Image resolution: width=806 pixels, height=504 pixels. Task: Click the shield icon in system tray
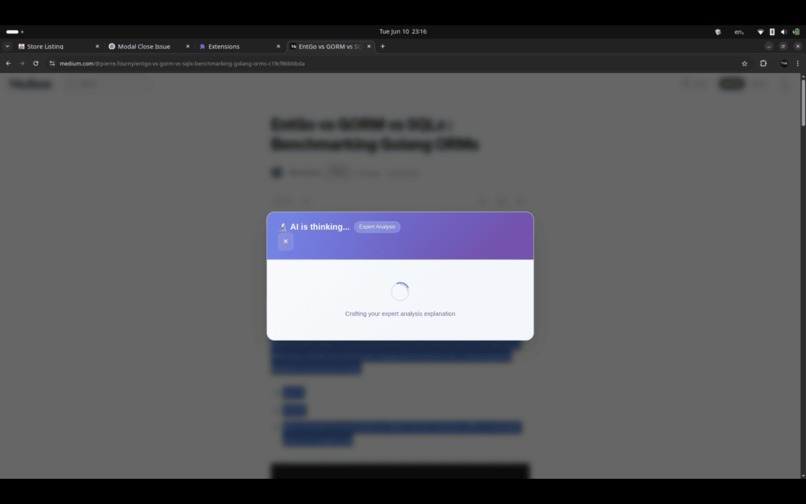pos(718,32)
